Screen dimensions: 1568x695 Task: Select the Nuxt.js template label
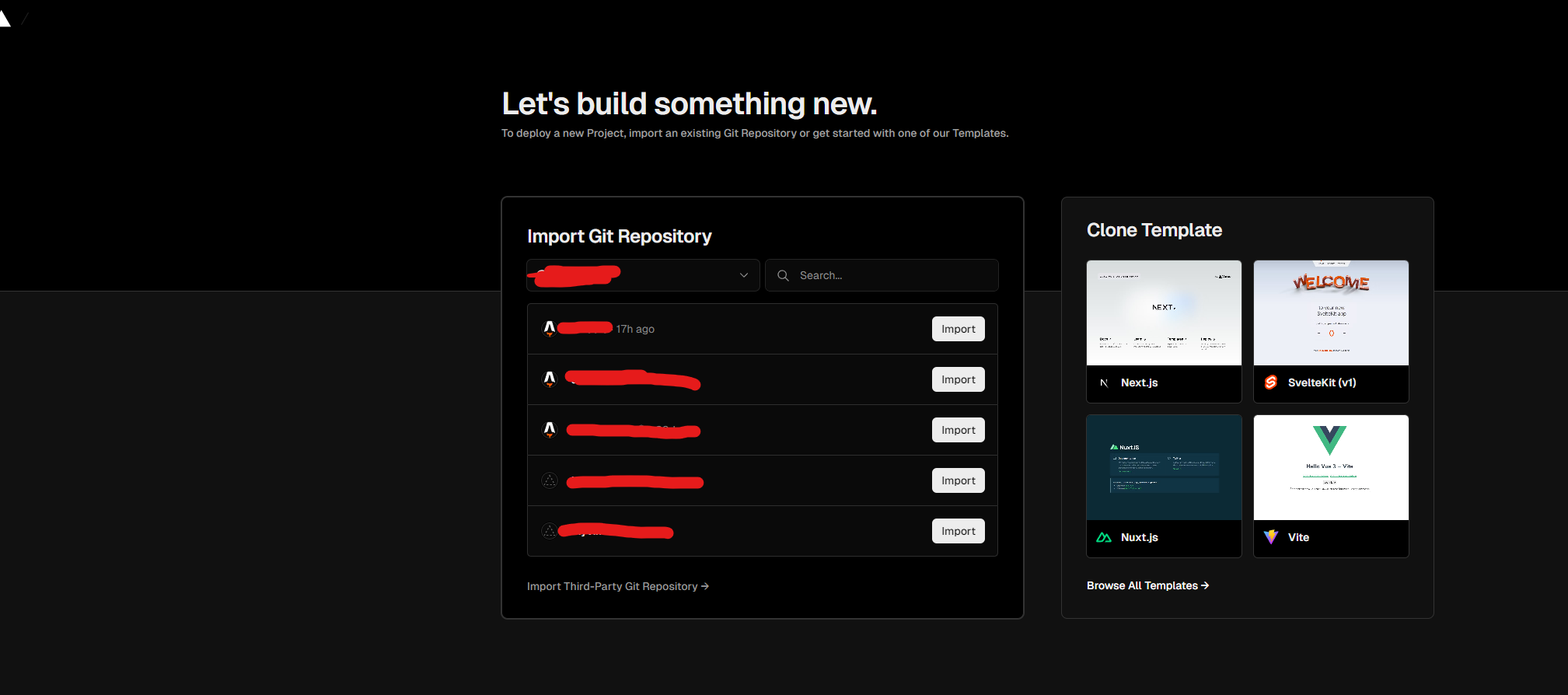click(1139, 537)
